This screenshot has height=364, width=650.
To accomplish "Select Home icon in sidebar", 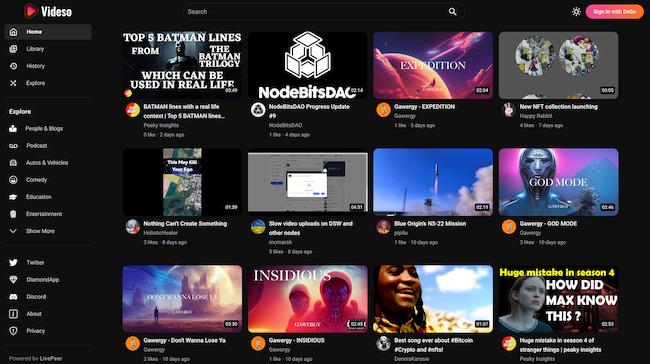I will point(13,32).
